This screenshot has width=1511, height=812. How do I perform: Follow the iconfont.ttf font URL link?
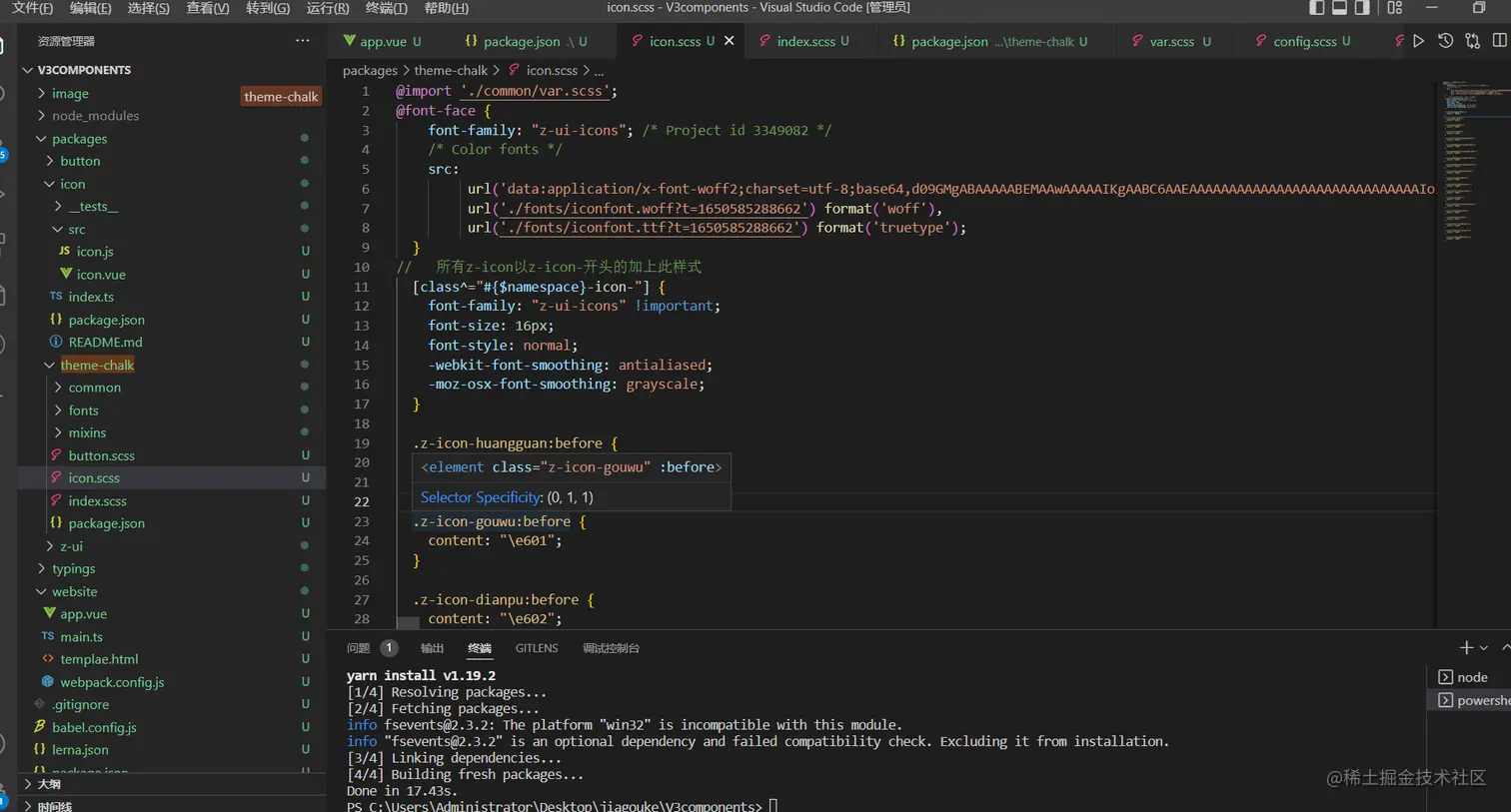(650, 228)
